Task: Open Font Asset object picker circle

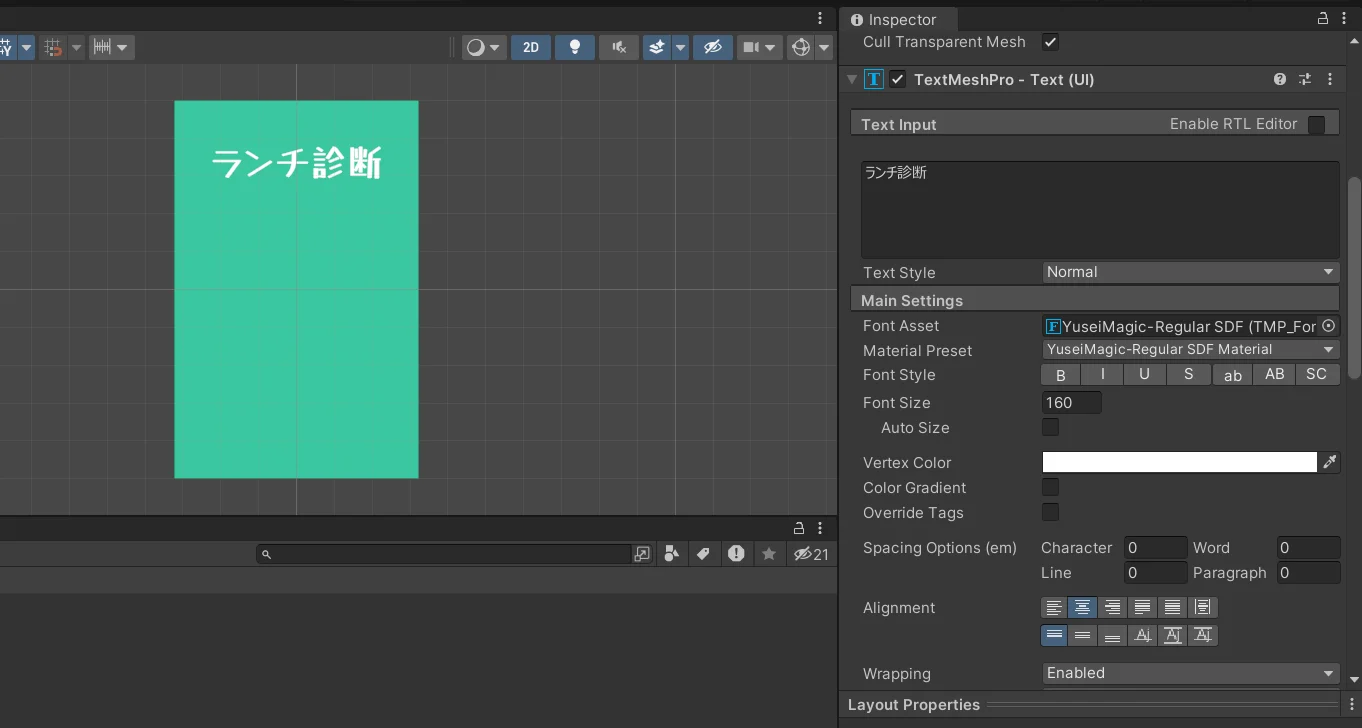Action: [x=1329, y=326]
